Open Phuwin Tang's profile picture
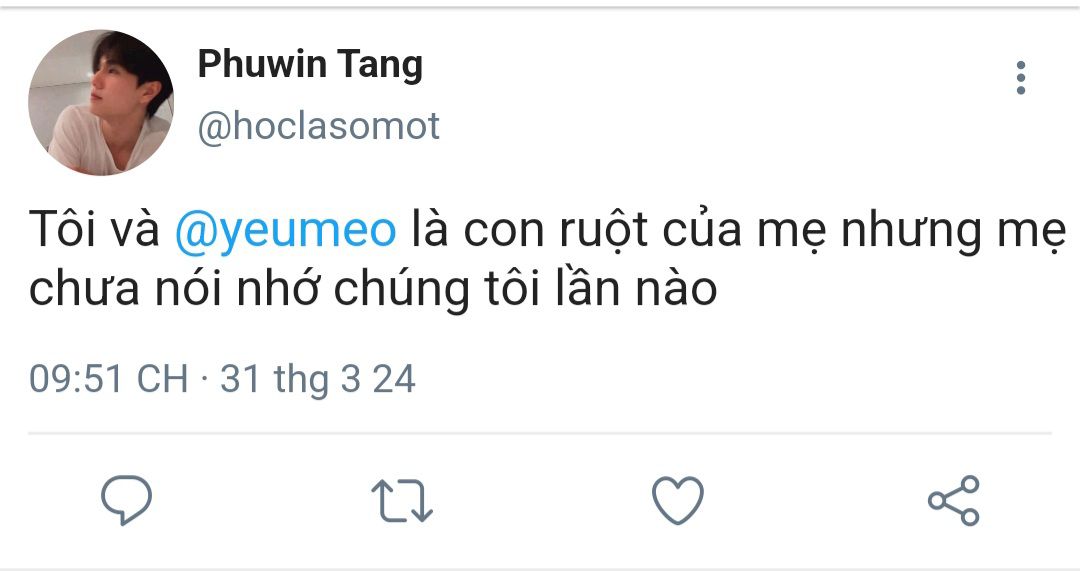The height and width of the screenshot is (571, 1080). 101,102
